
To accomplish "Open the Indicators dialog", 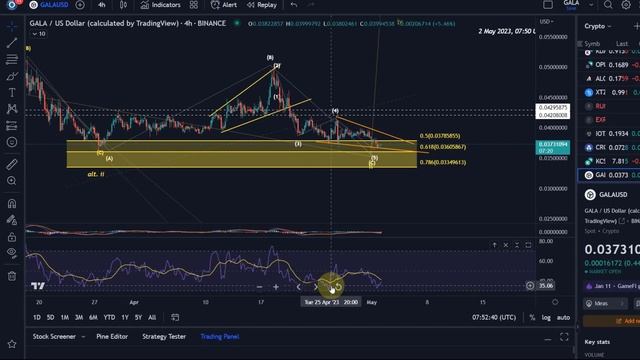I will 160,5.
